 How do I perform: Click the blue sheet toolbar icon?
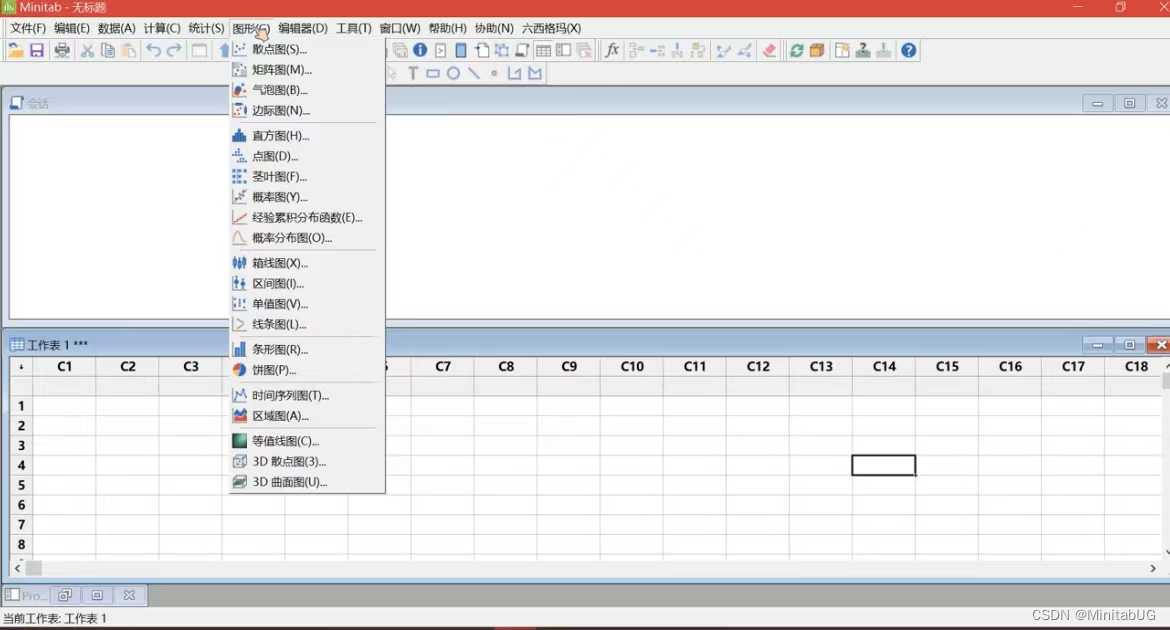click(x=461, y=51)
